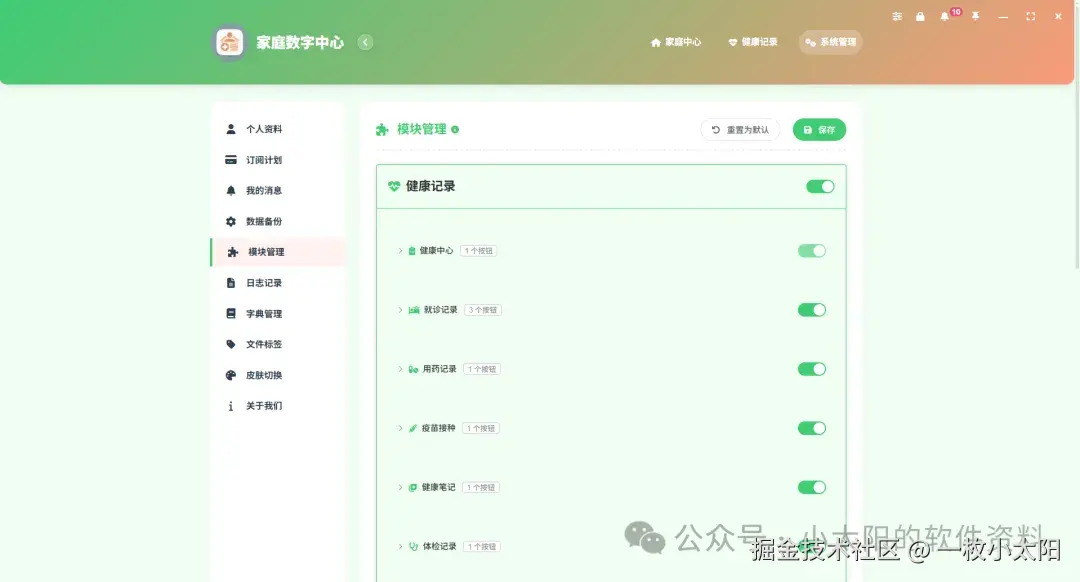Disable the 就诊记录 toggle
This screenshot has height=582, width=1080.
[x=812, y=309]
